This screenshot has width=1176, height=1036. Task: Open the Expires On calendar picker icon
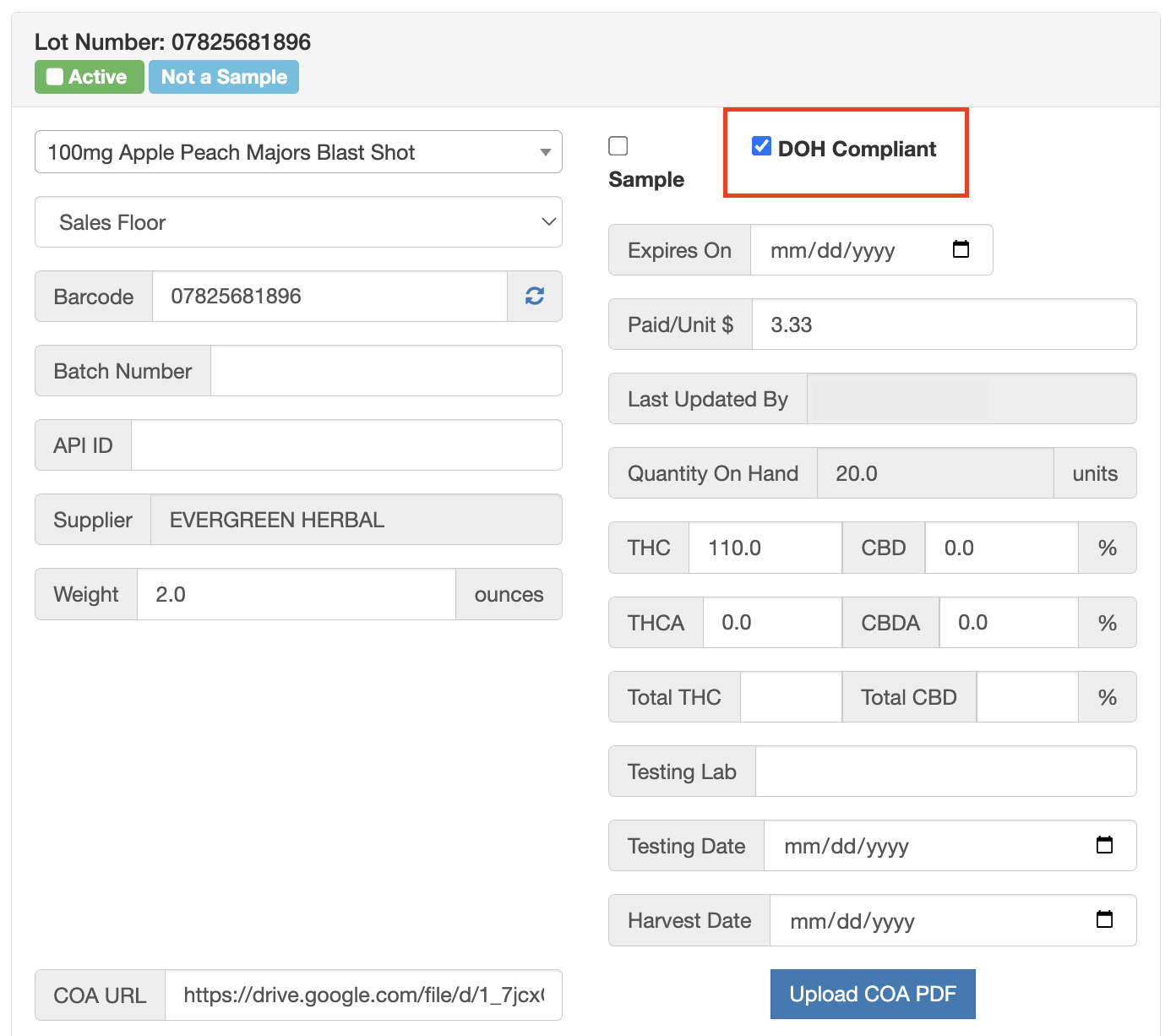pyautogui.click(x=961, y=249)
